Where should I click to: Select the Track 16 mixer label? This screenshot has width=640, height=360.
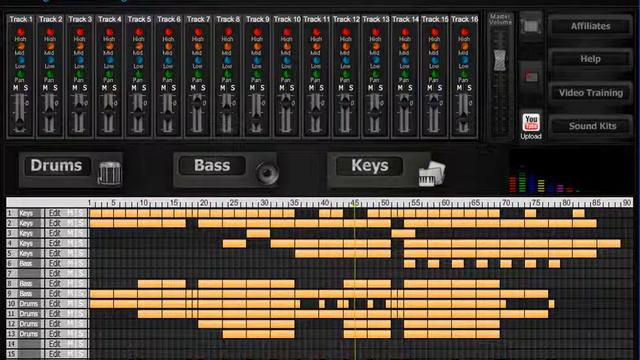pyautogui.click(x=464, y=19)
